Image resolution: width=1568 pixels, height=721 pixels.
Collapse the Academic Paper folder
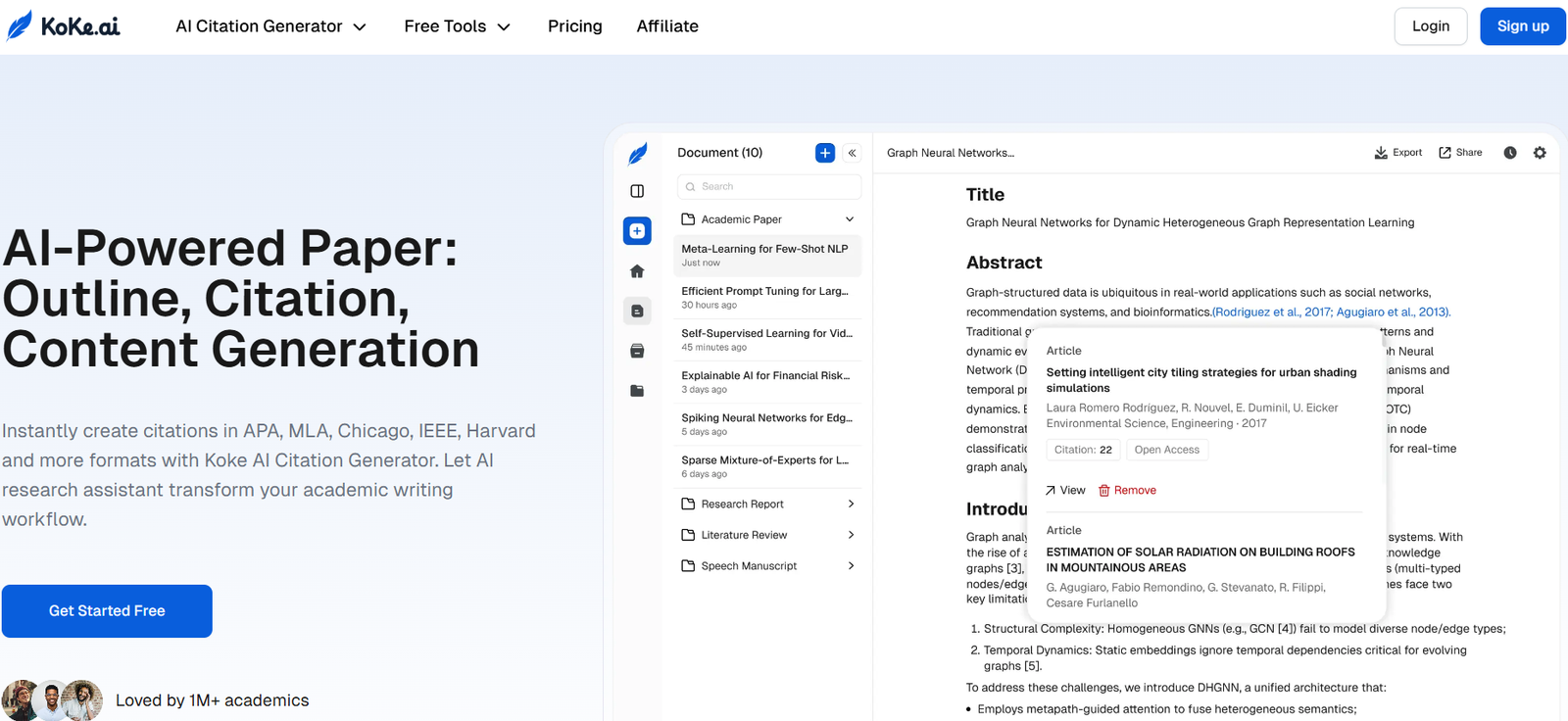[850, 219]
